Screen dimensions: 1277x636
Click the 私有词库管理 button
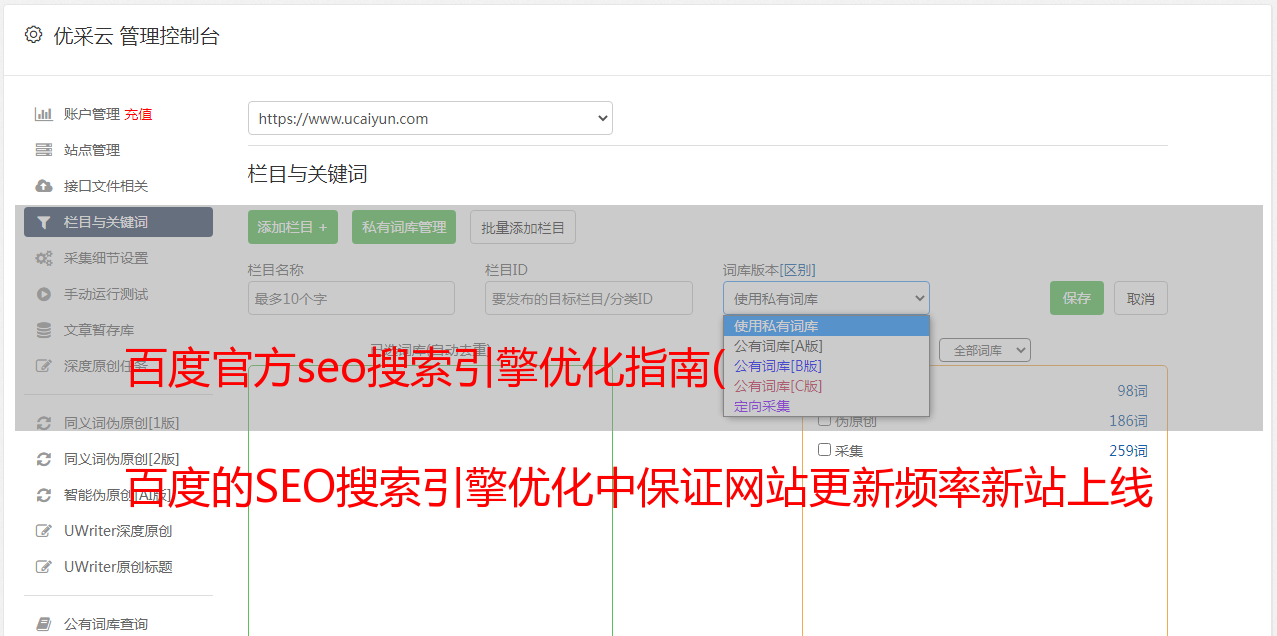[x=404, y=227]
